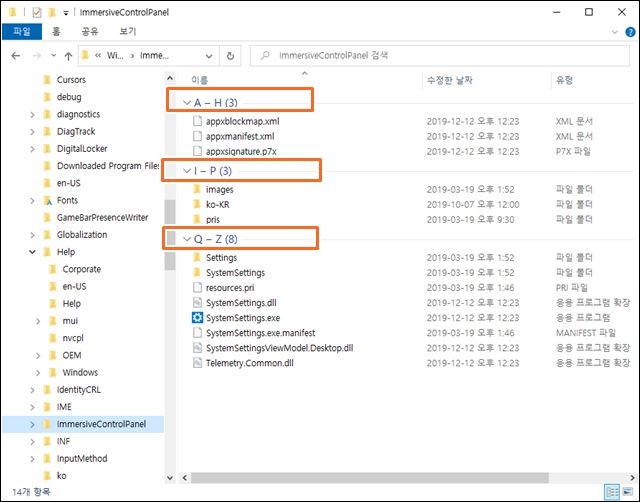640x502 pixels.
Task: Click the ImmersiveControlPanel search box
Action: click(440, 56)
